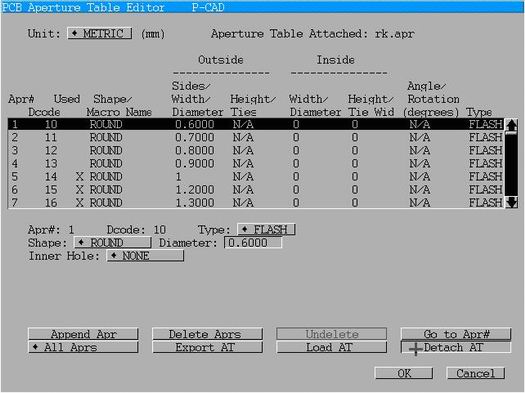Click the Export AT button

(208, 347)
